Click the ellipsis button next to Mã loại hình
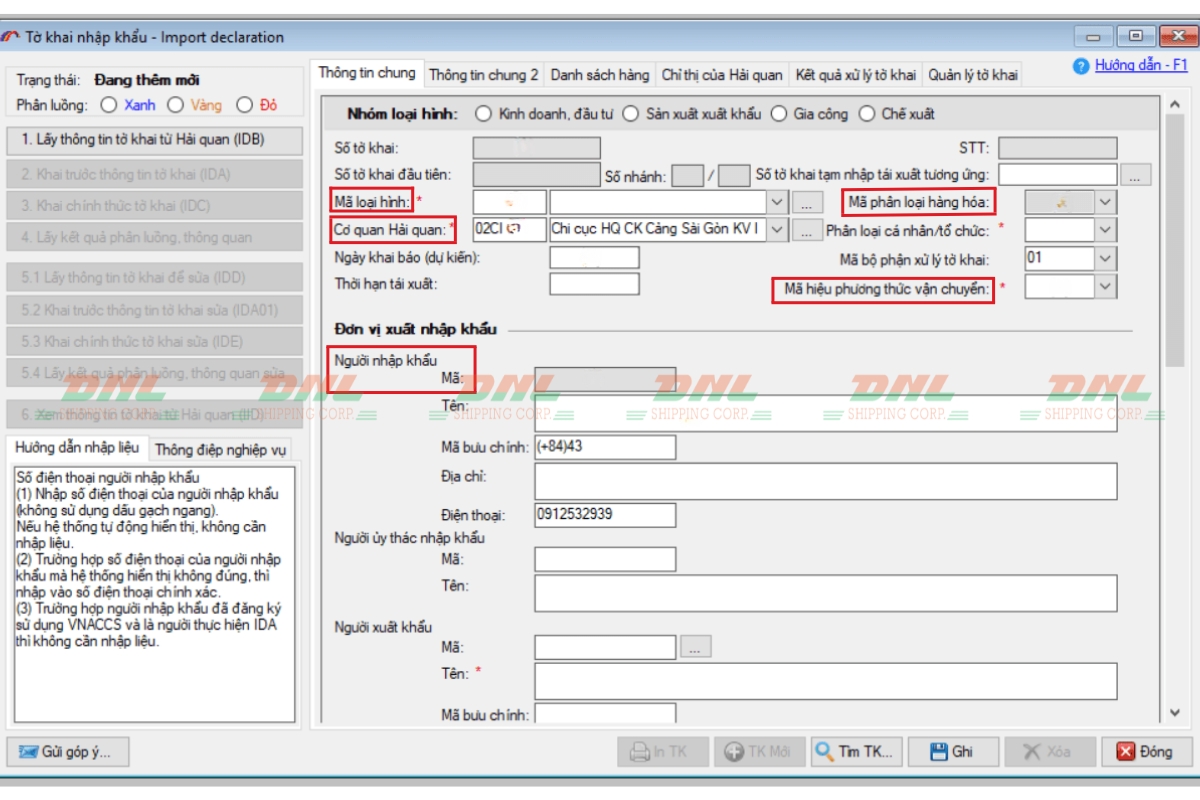The image size is (1200, 800). coord(806,202)
